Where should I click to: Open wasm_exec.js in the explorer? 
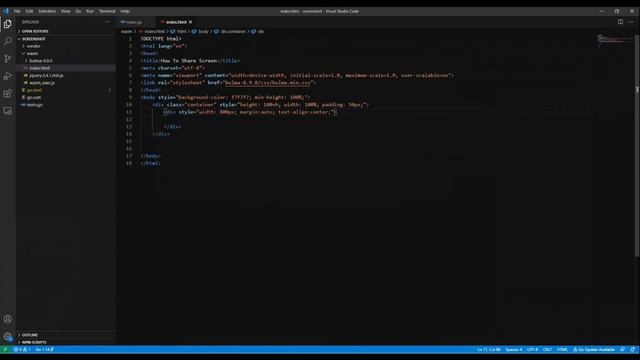pyautogui.click(x=66, y=83)
